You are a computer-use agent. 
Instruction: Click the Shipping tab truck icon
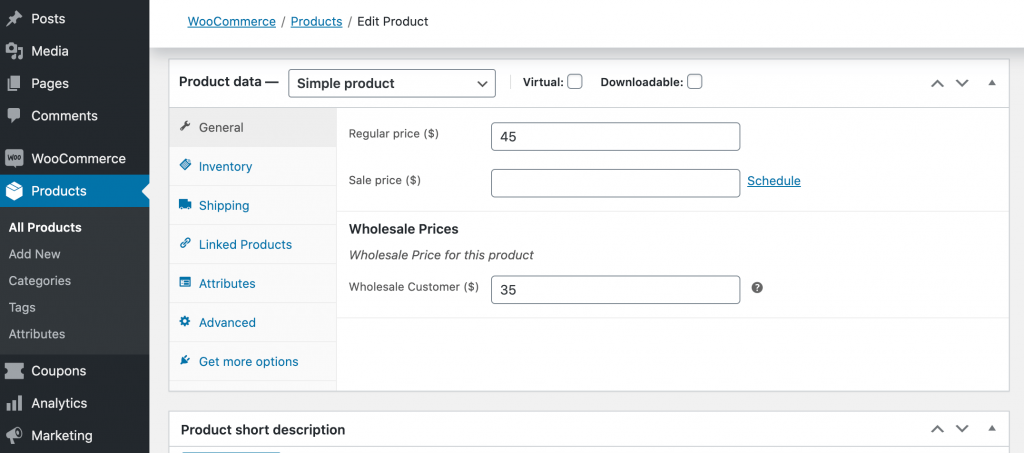(x=185, y=204)
